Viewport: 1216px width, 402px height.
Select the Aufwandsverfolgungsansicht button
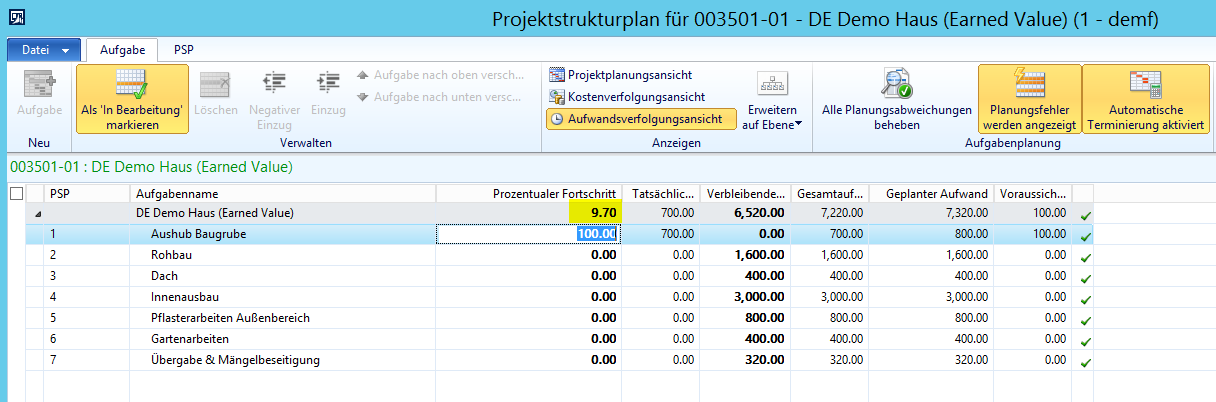tap(640, 119)
